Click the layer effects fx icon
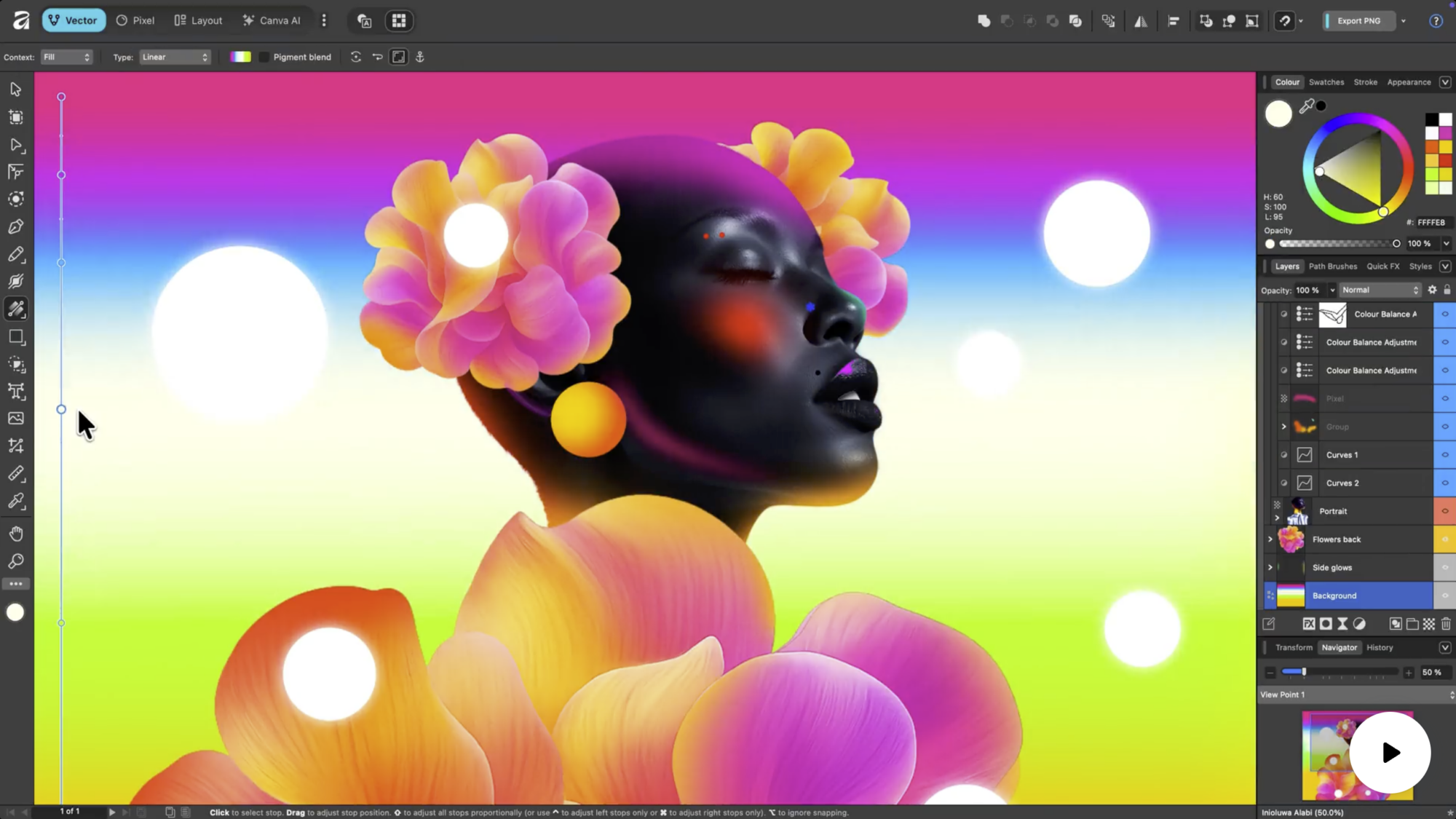Image resolution: width=1456 pixels, height=819 pixels. point(1308,624)
